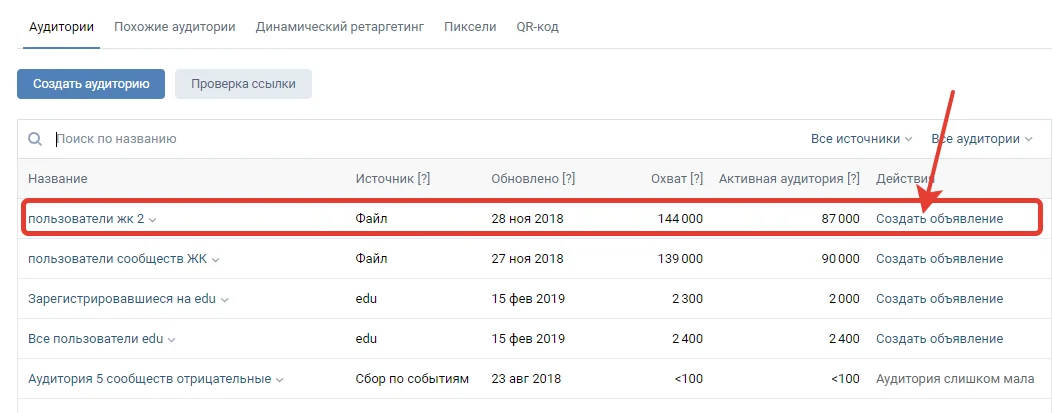Show the Обновлено column help hint [?]
The image size is (1053, 413).
coord(568,179)
